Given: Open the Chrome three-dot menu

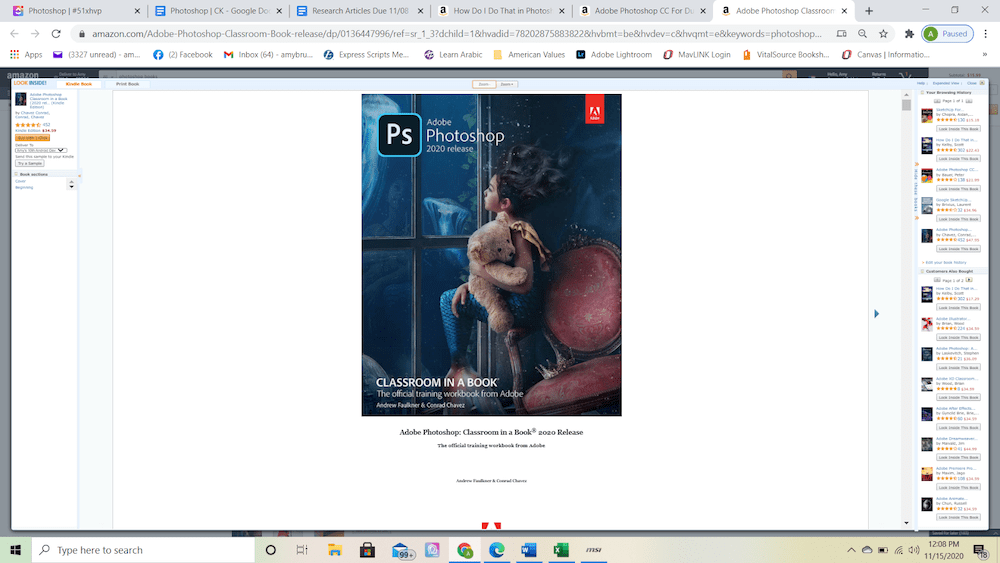Looking at the screenshot, I should click(x=985, y=34).
